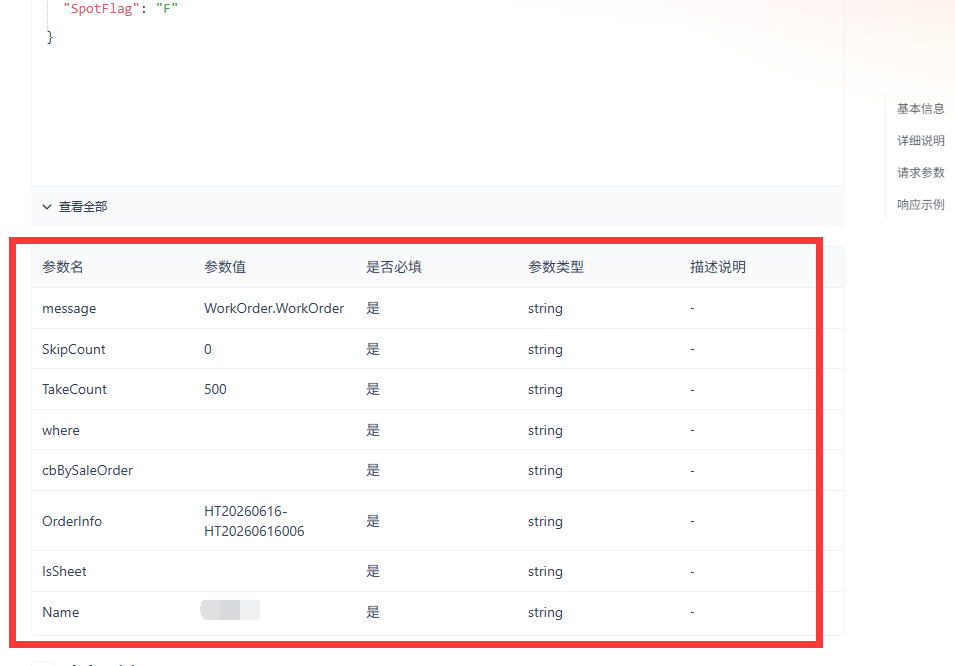Select the 参数类型 column header

coord(555,267)
